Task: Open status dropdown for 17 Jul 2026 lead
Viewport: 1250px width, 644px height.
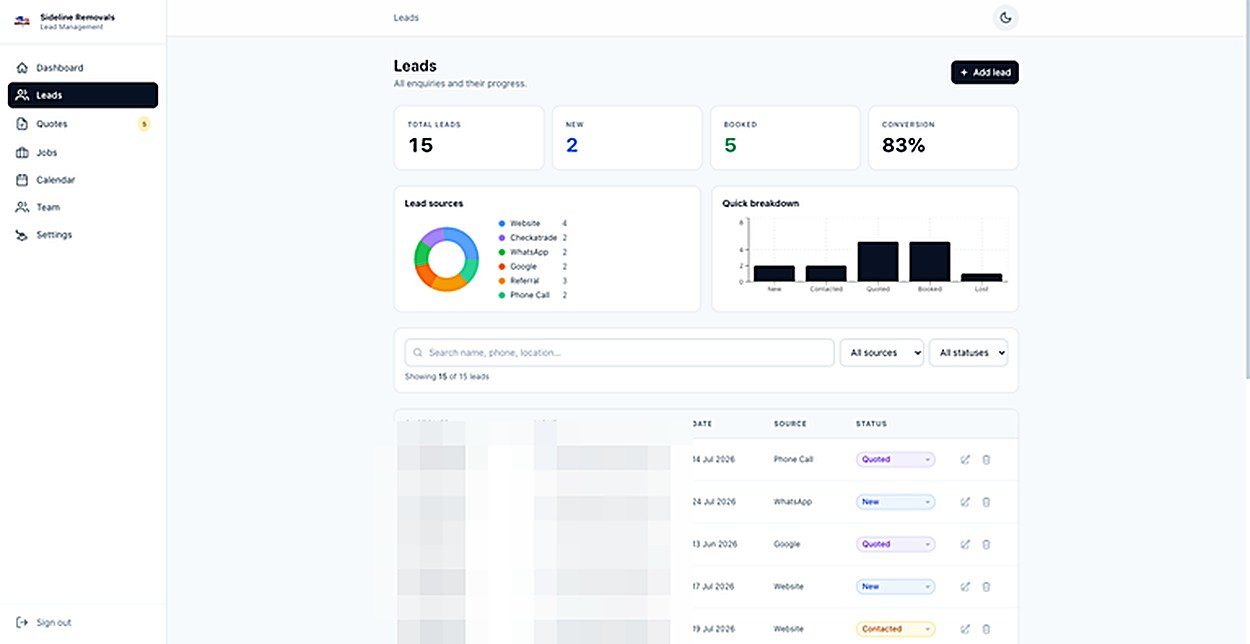Action: click(895, 587)
